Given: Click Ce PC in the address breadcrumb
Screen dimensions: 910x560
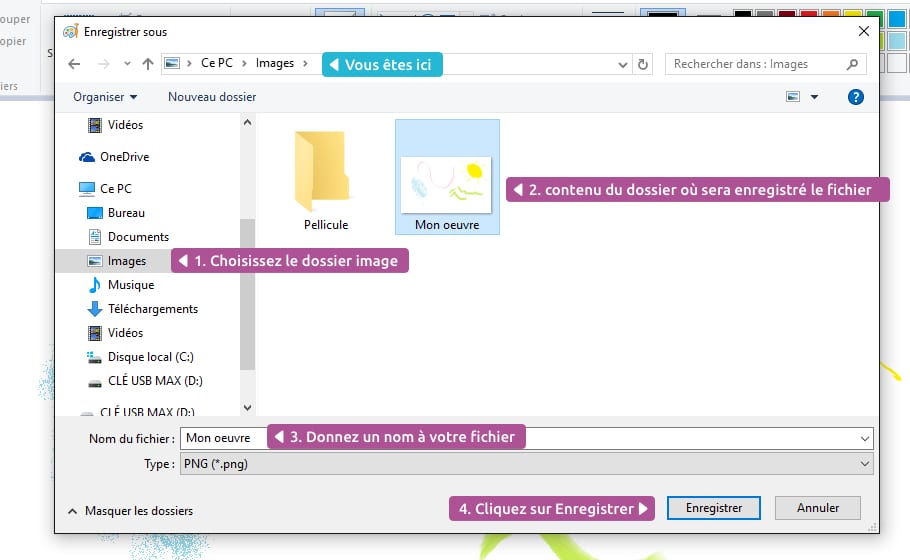Looking at the screenshot, I should [217, 63].
